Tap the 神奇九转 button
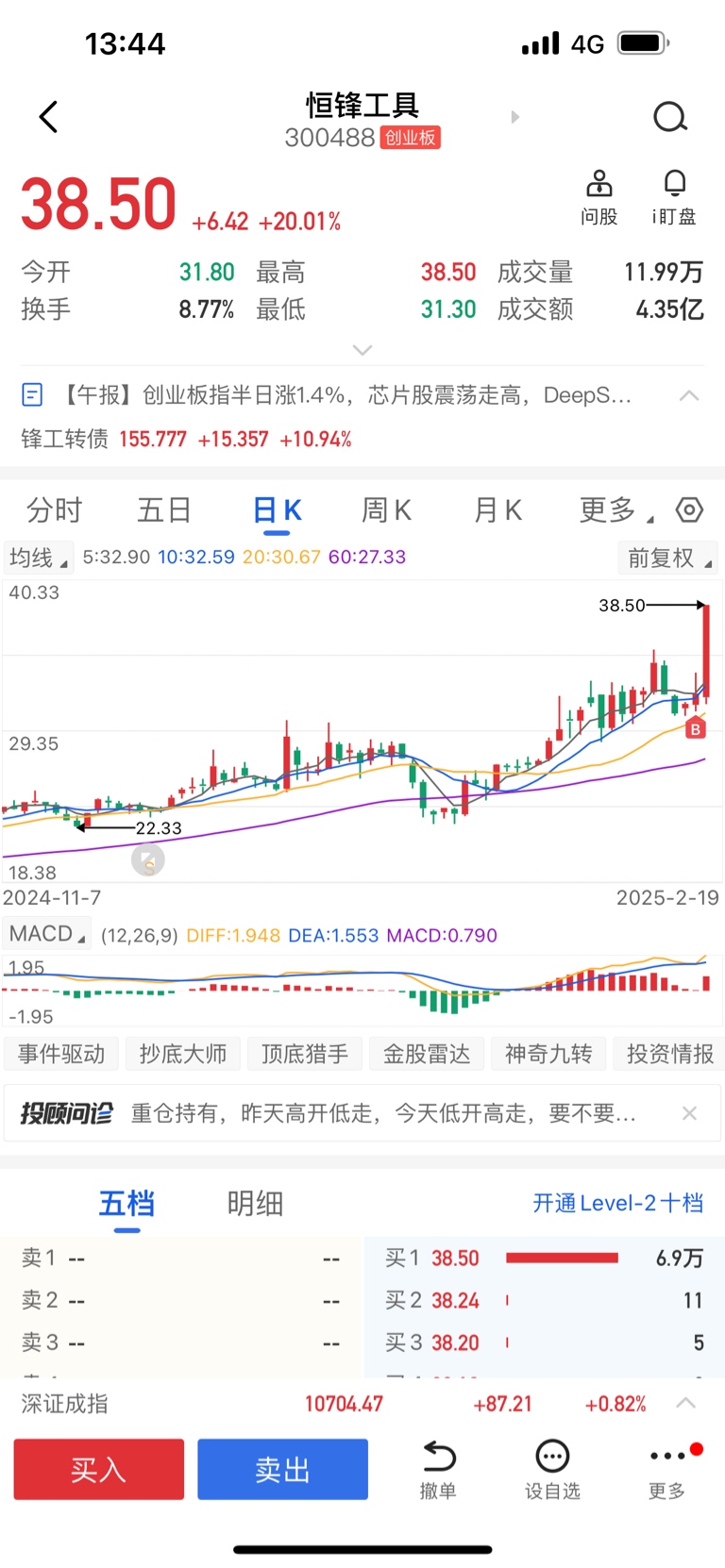Image resolution: width=725 pixels, height=1568 pixels. click(x=548, y=1054)
